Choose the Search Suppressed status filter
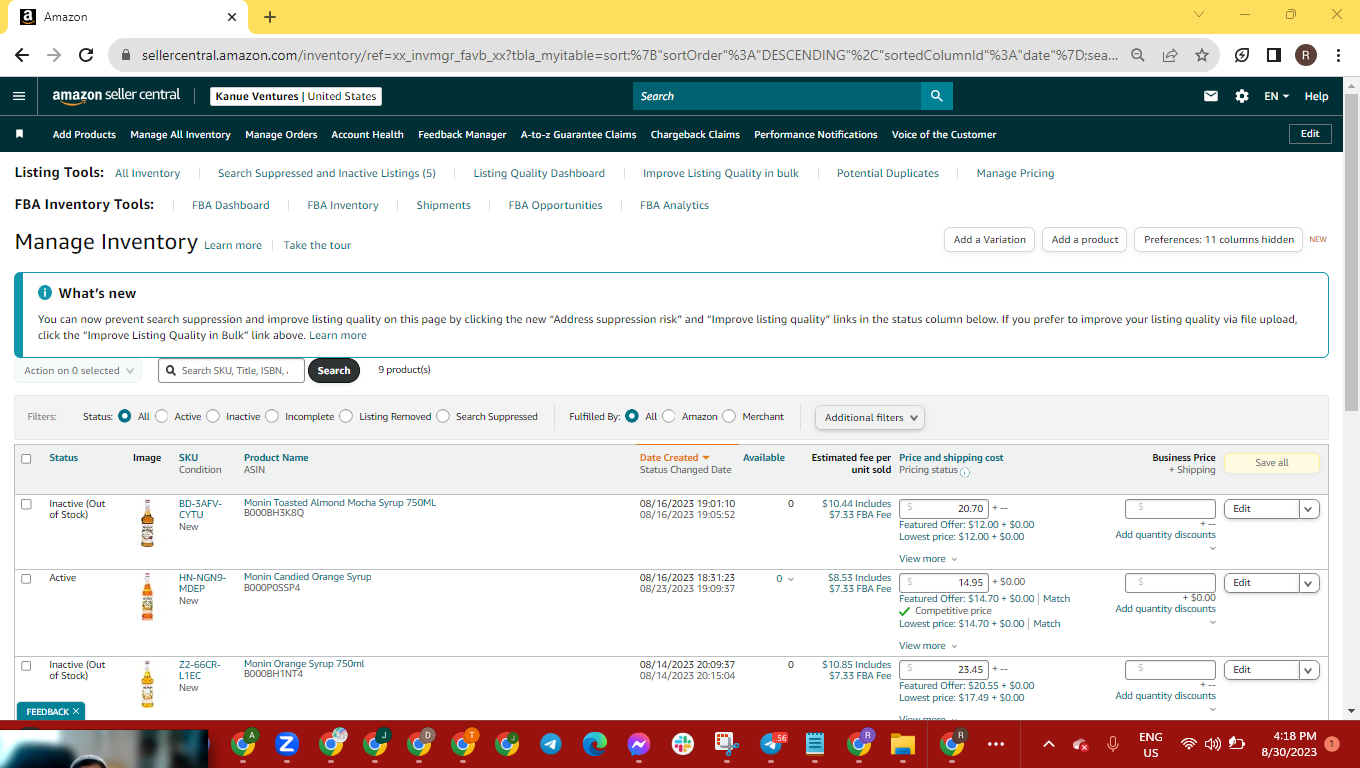 point(443,416)
